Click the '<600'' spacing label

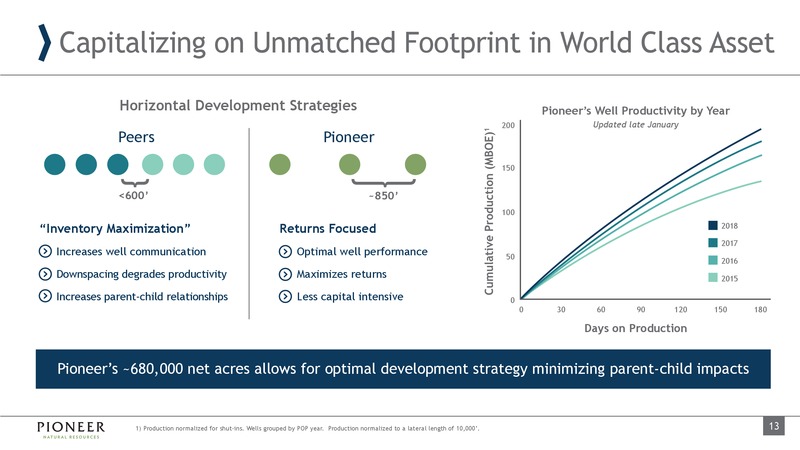133,195
